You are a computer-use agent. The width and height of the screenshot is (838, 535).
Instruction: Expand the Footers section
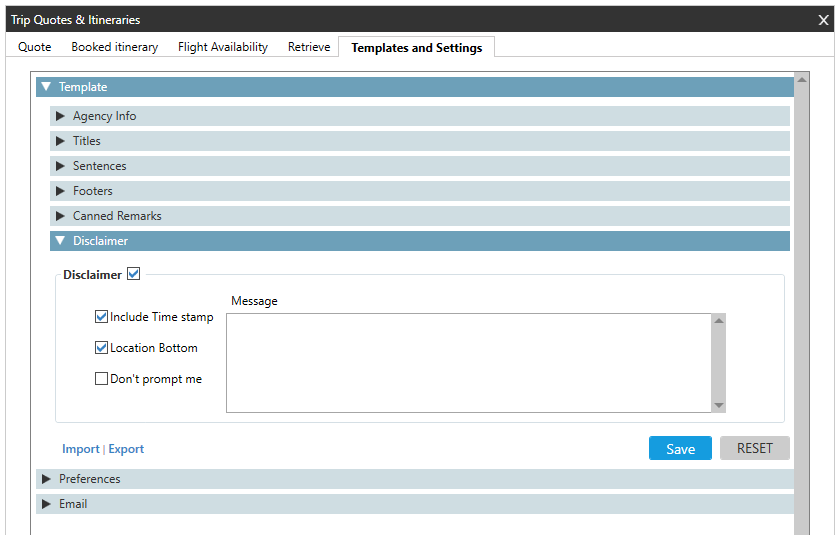(x=60, y=191)
